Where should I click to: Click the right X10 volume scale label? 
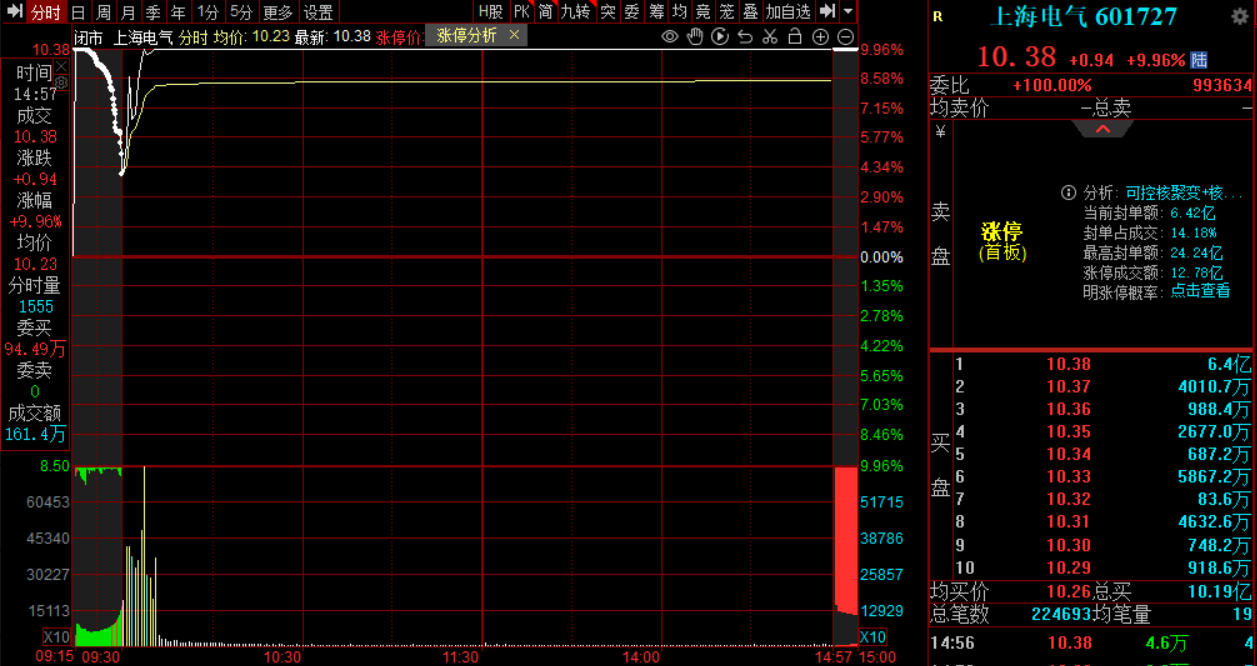coord(873,637)
